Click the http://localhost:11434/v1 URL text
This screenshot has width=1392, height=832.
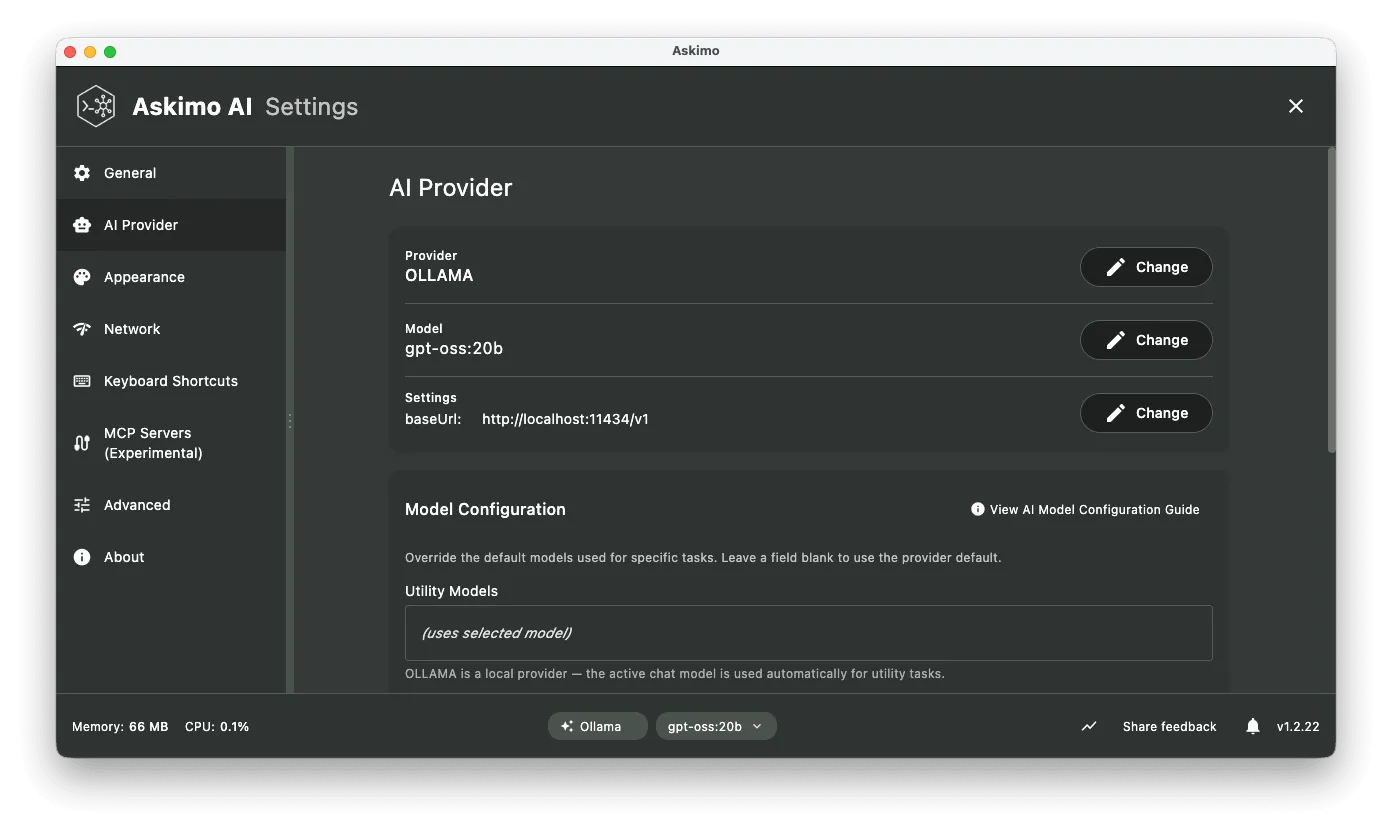(x=565, y=419)
